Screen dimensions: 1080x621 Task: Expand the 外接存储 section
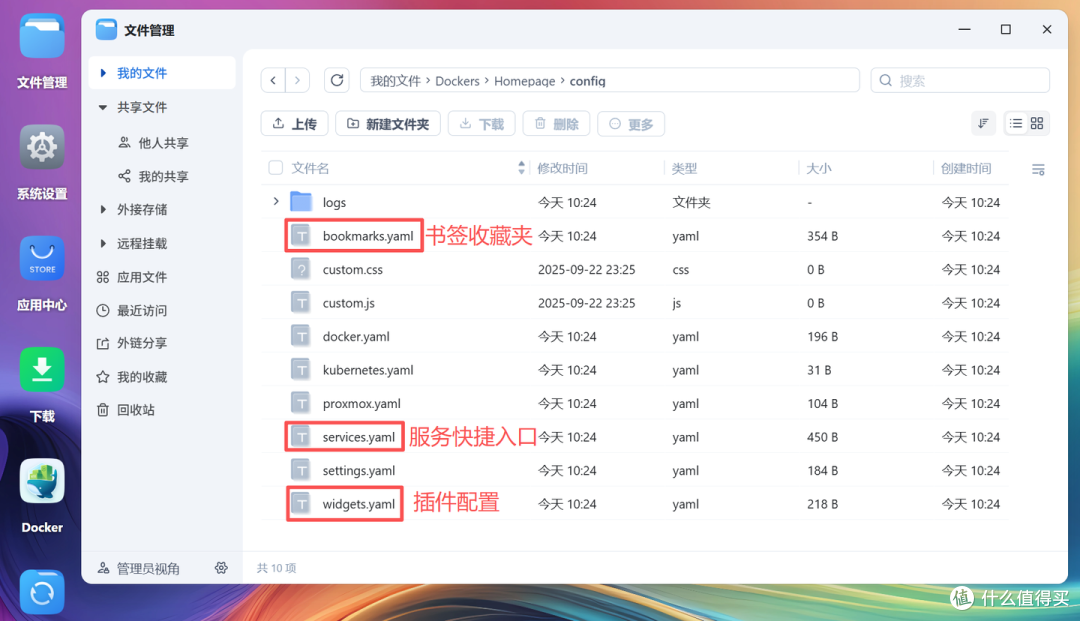(x=103, y=209)
